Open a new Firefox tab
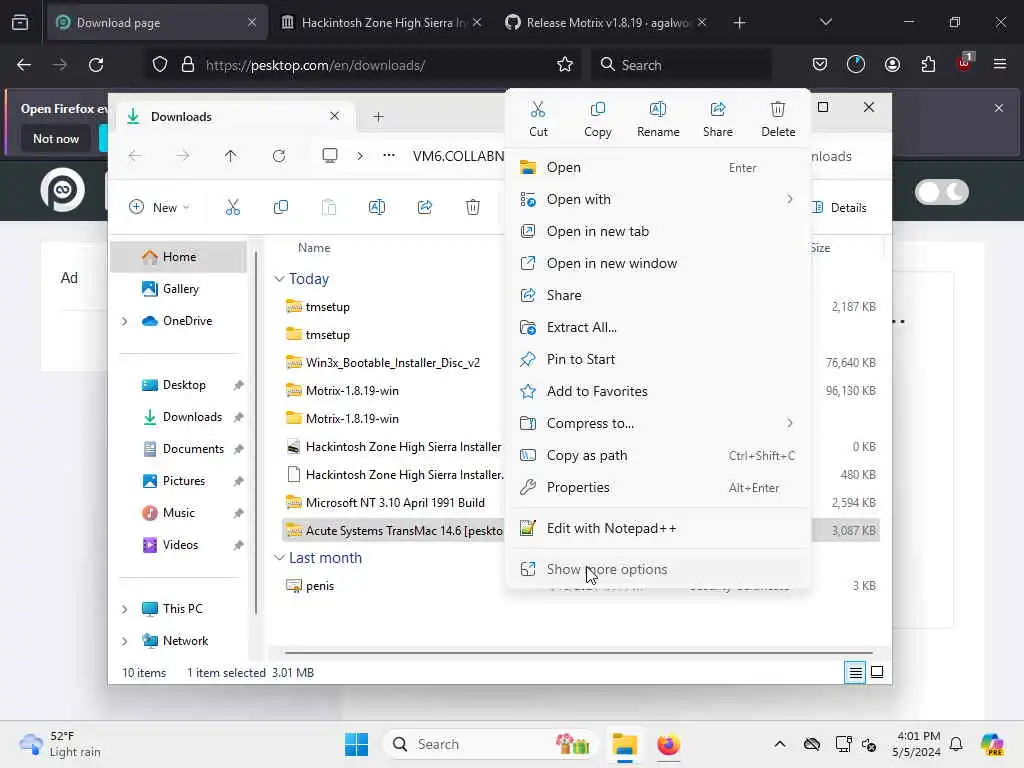The height and width of the screenshot is (768, 1024). (x=739, y=22)
